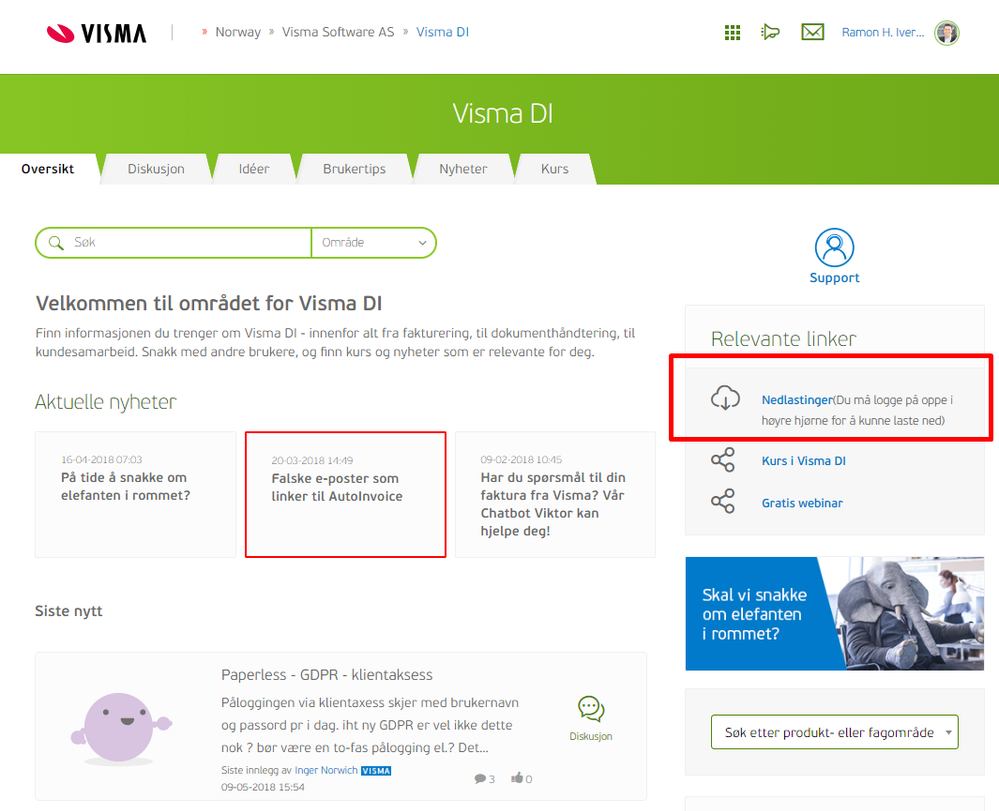Click the Visma DI page title
This screenshot has width=999, height=811.
[x=503, y=114]
